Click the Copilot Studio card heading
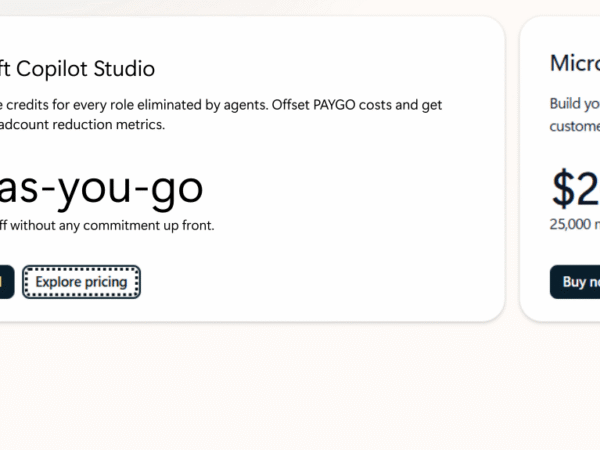The width and height of the screenshot is (600, 450). [x=78, y=69]
